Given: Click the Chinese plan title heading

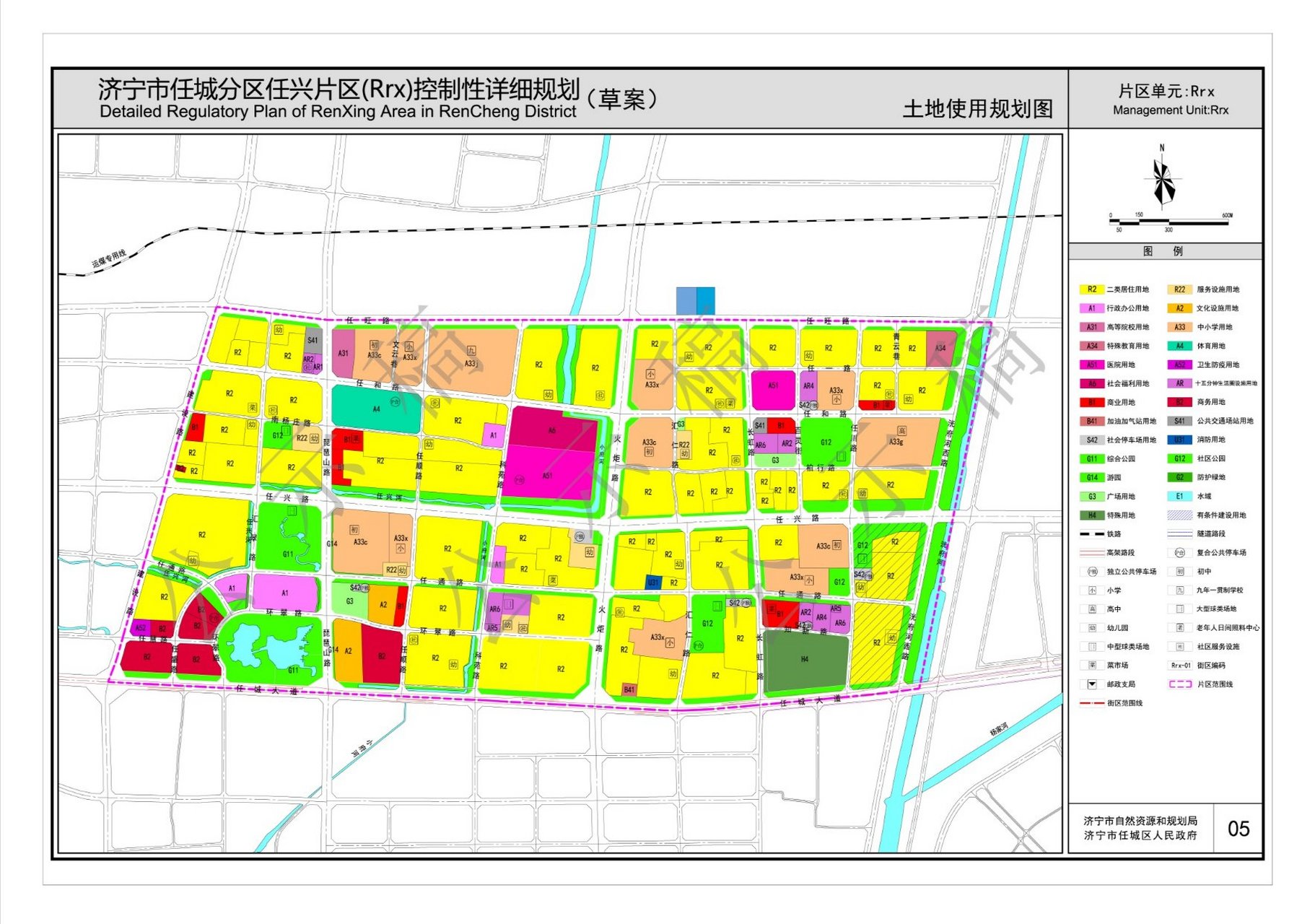Looking at the screenshot, I should pos(339,90).
